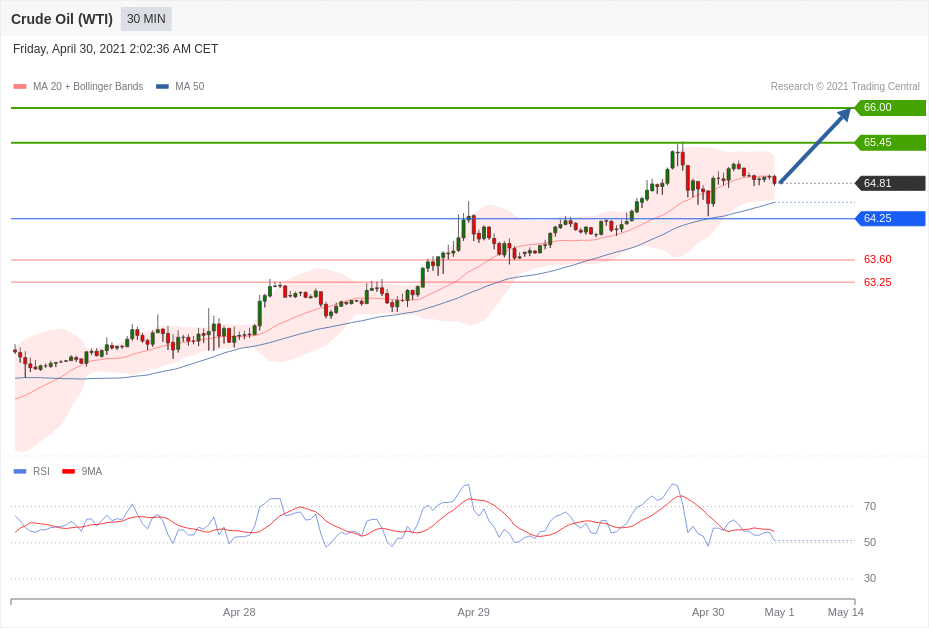Click the 64.25 blue pivot price tag
Viewport: 929px width, 629px height.
point(889,218)
